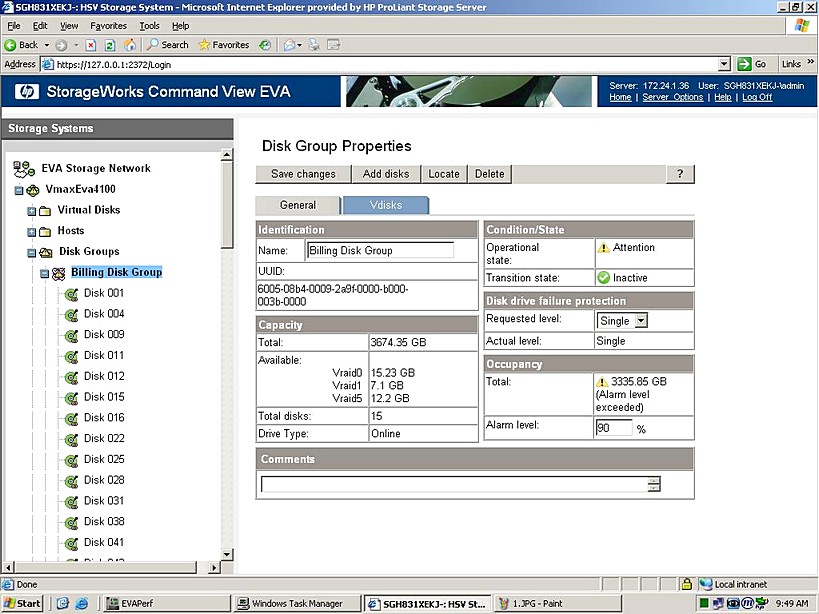
Task: Open the View menu
Action: [69, 26]
